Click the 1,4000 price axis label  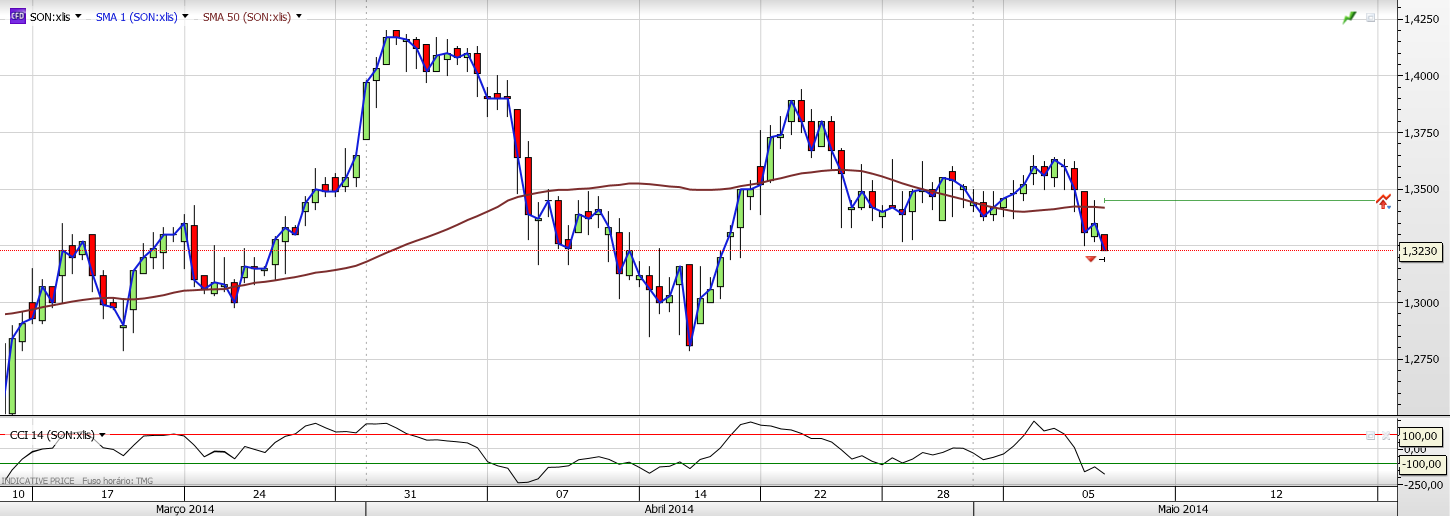(1421, 75)
